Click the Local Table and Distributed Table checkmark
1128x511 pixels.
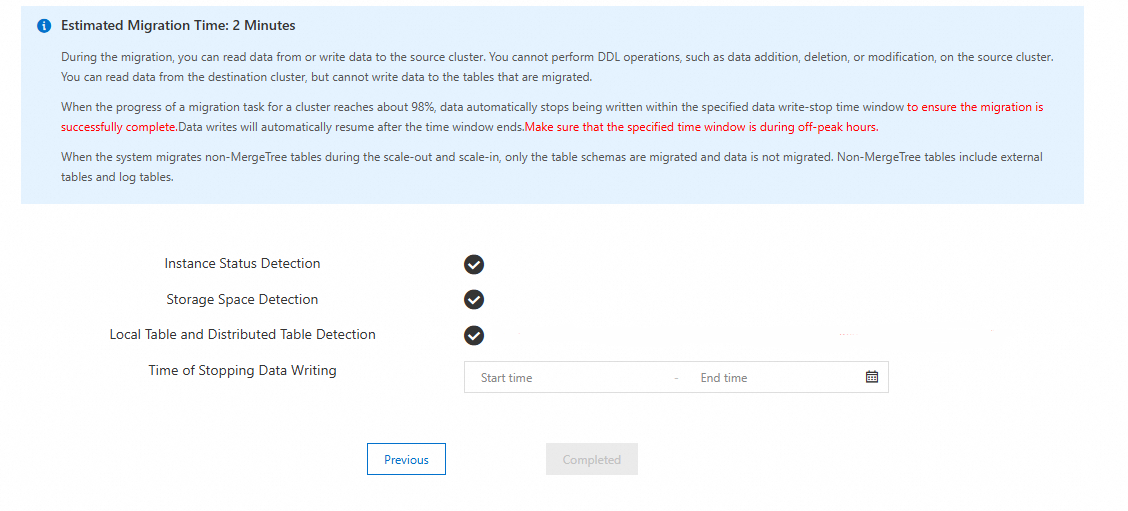coord(474,335)
